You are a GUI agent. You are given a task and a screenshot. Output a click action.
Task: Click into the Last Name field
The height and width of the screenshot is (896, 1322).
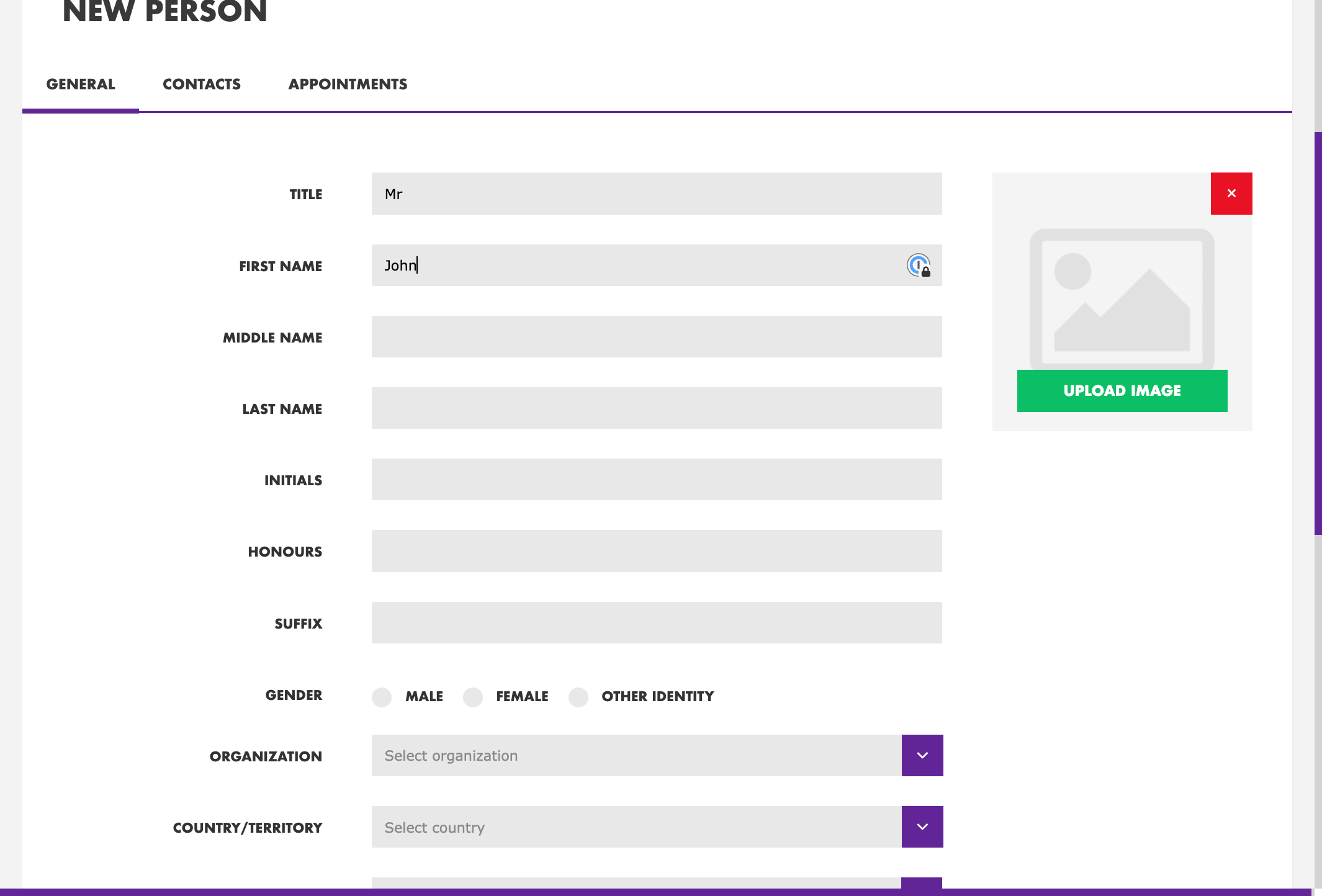click(657, 408)
